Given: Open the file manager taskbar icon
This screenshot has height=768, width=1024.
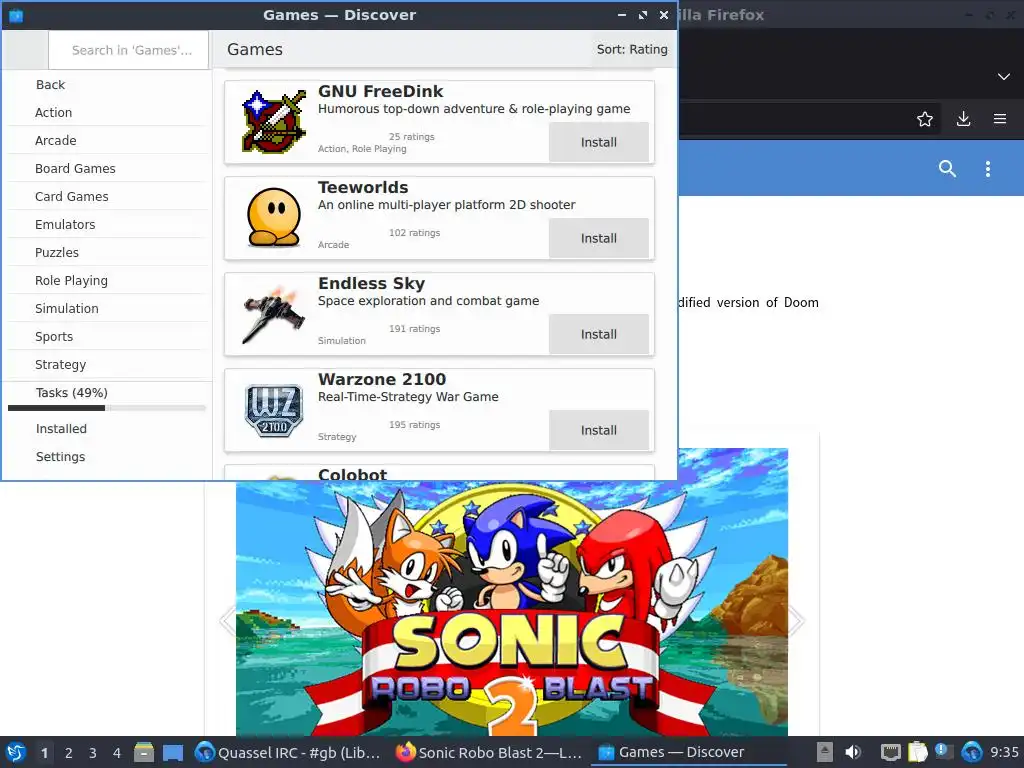Looking at the screenshot, I should point(144,752).
